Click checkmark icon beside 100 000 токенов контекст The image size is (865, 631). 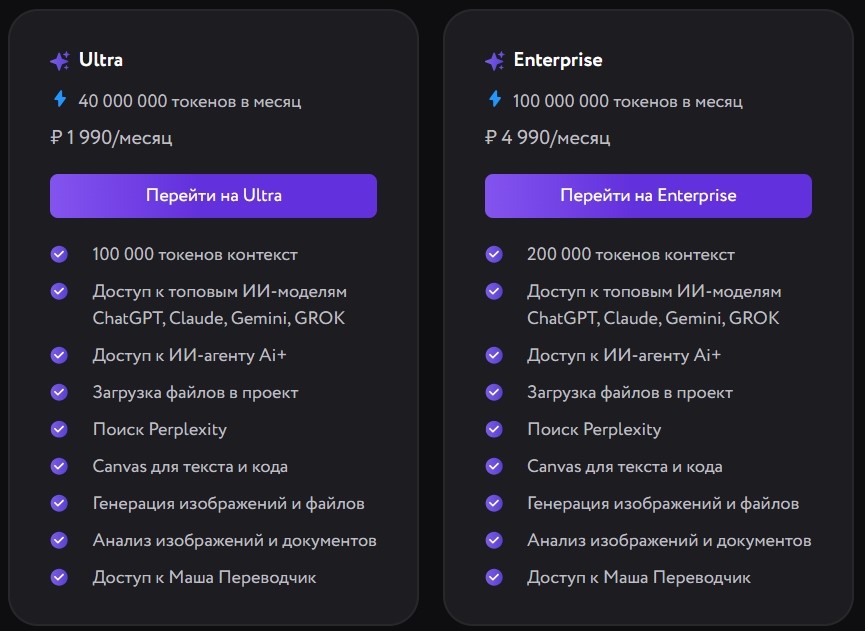[59, 254]
